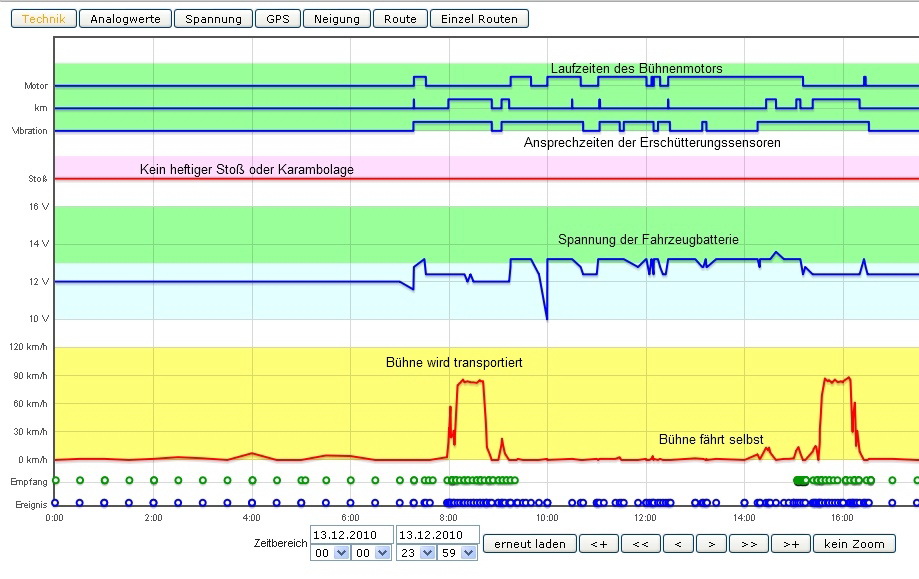Click the active Technik tab

[x=43, y=19]
